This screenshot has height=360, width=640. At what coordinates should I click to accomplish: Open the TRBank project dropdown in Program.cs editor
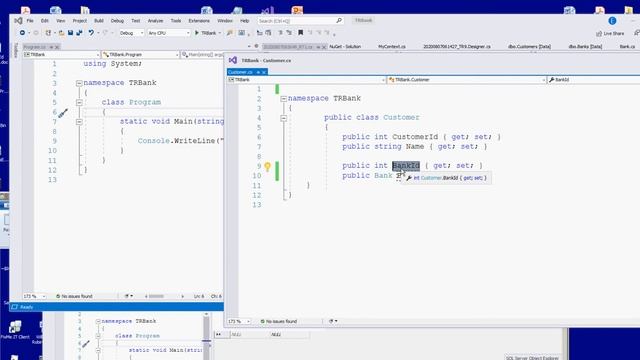click(x=61, y=54)
